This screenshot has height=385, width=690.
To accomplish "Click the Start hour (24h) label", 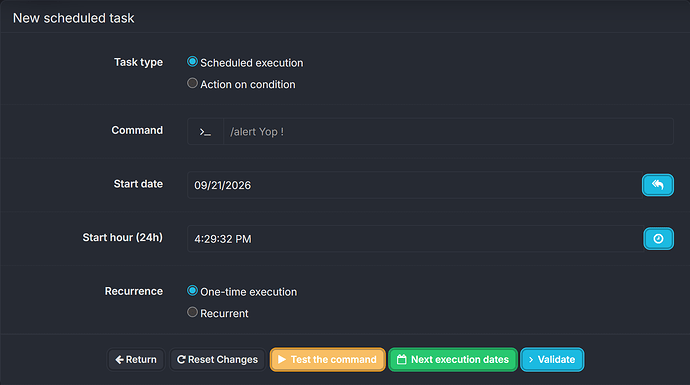I will (123, 238).
